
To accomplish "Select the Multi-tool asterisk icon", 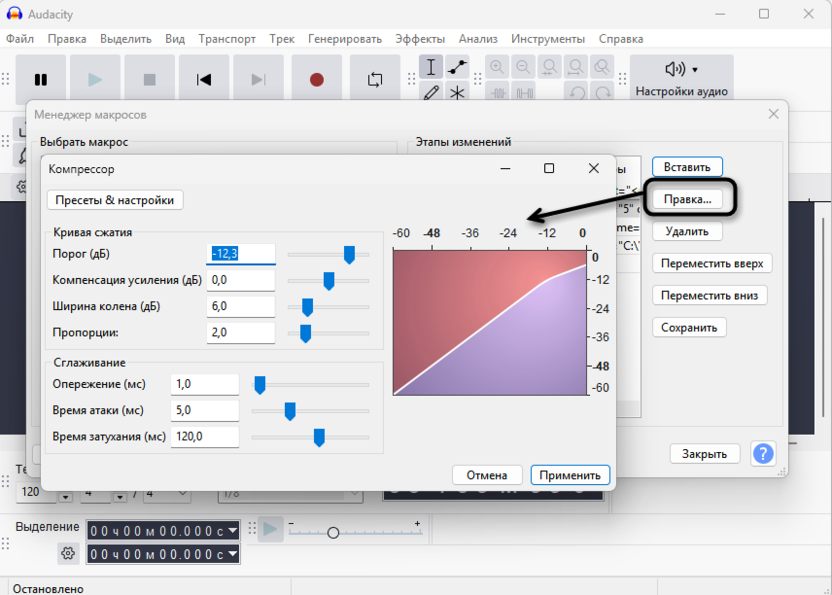I will click(x=457, y=92).
